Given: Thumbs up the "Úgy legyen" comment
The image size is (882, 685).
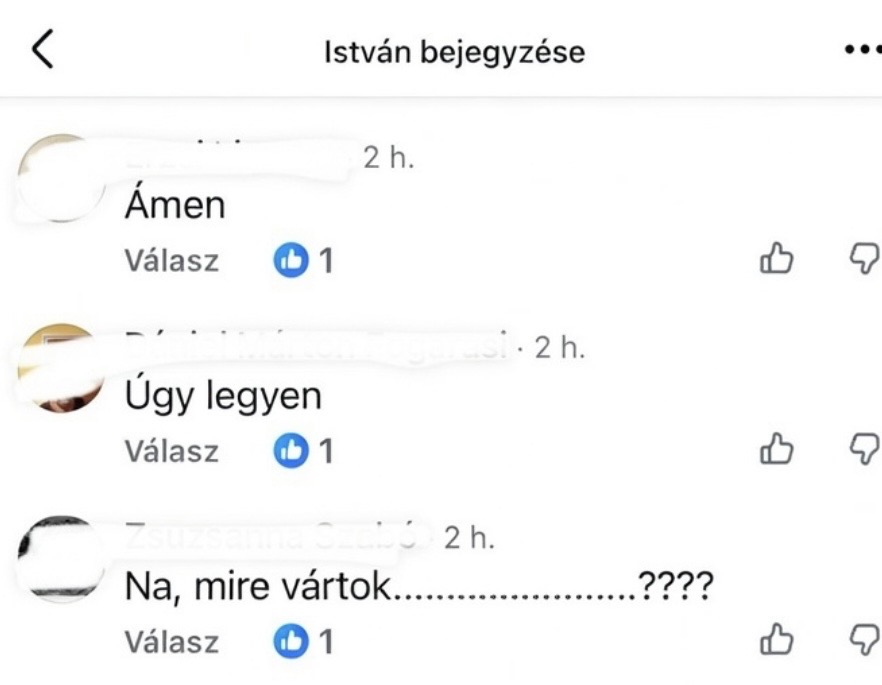Looking at the screenshot, I should (777, 450).
